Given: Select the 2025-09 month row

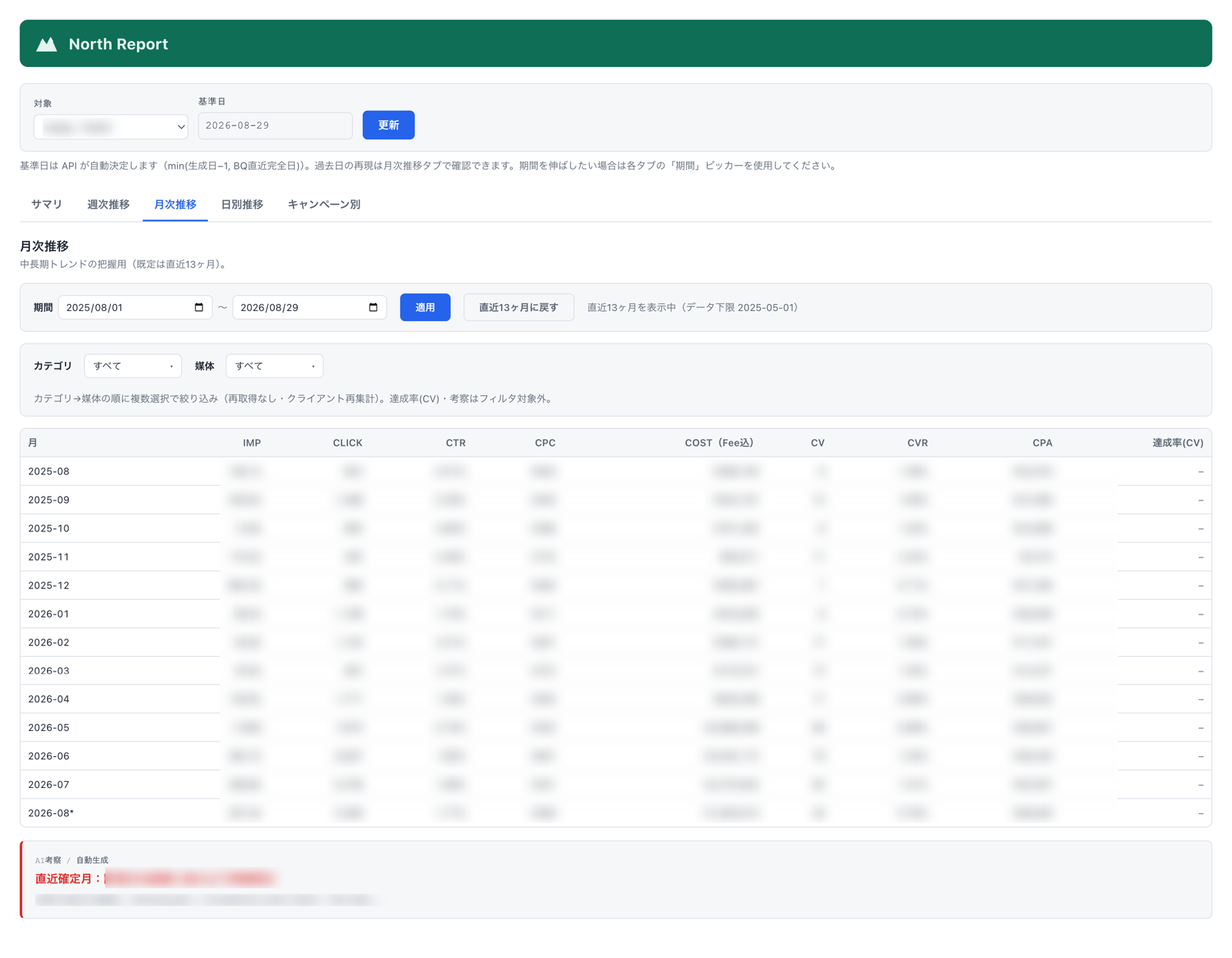Looking at the screenshot, I should pos(616,500).
